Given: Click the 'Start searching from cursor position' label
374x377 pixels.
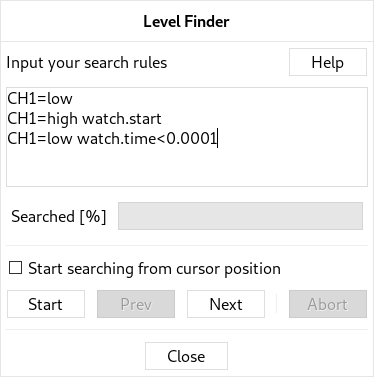Looking at the screenshot, I should (154, 269).
